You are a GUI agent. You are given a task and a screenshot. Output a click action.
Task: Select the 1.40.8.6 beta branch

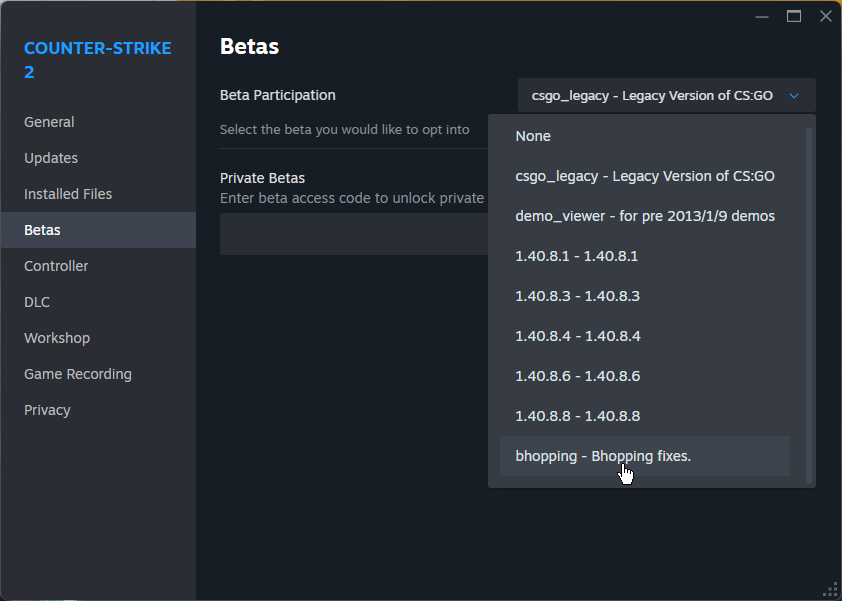point(645,376)
